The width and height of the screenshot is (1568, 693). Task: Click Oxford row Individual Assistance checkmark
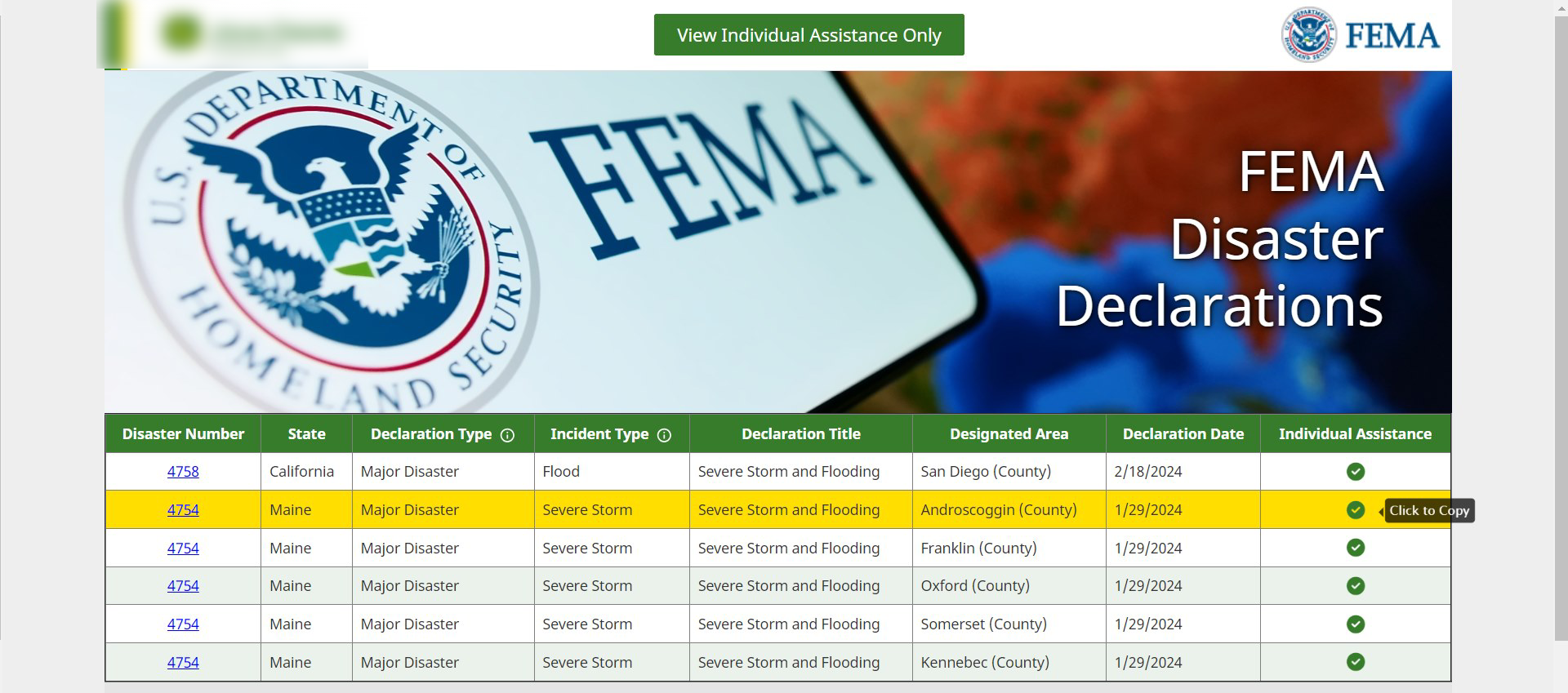pyautogui.click(x=1355, y=586)
